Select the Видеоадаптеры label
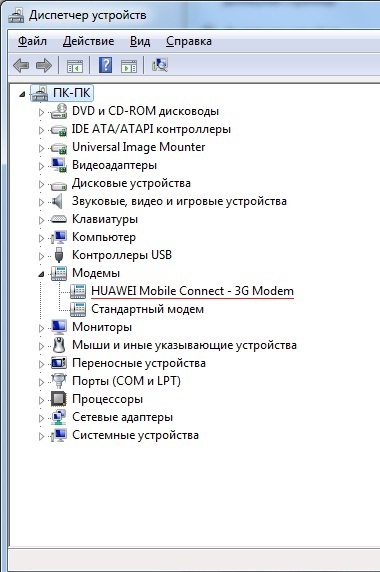Viewport: 380px width, 572px height. click(115, 165)
